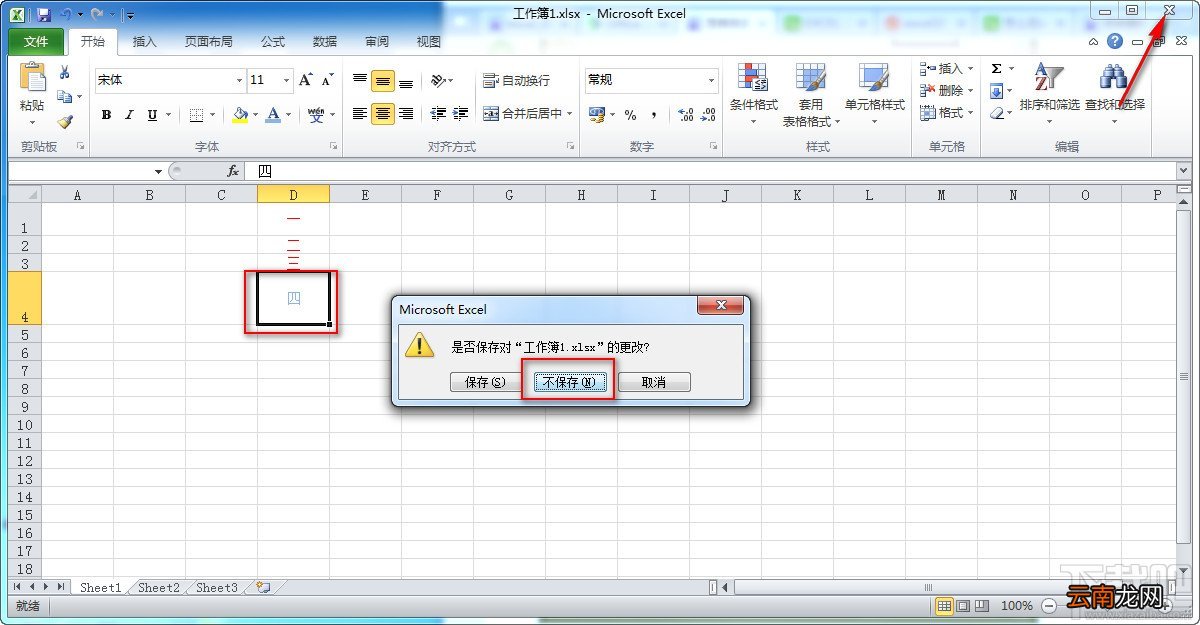Toggle Italic formatting
The width and height of the screenshot is (1200, 625).
129,115
